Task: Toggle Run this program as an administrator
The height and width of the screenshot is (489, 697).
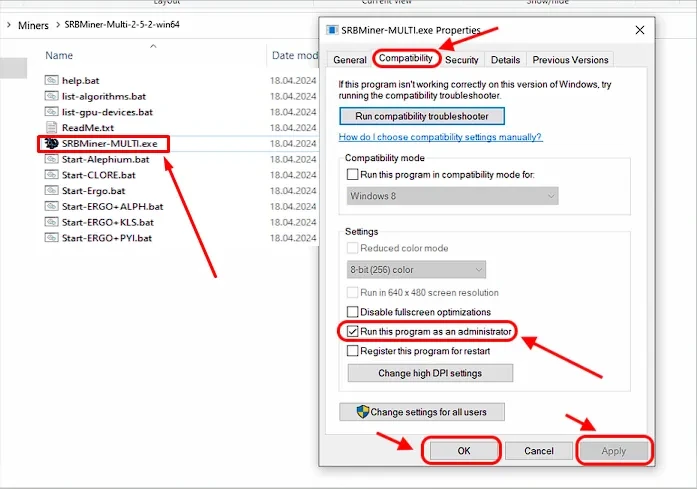Action: click(353, 331)
